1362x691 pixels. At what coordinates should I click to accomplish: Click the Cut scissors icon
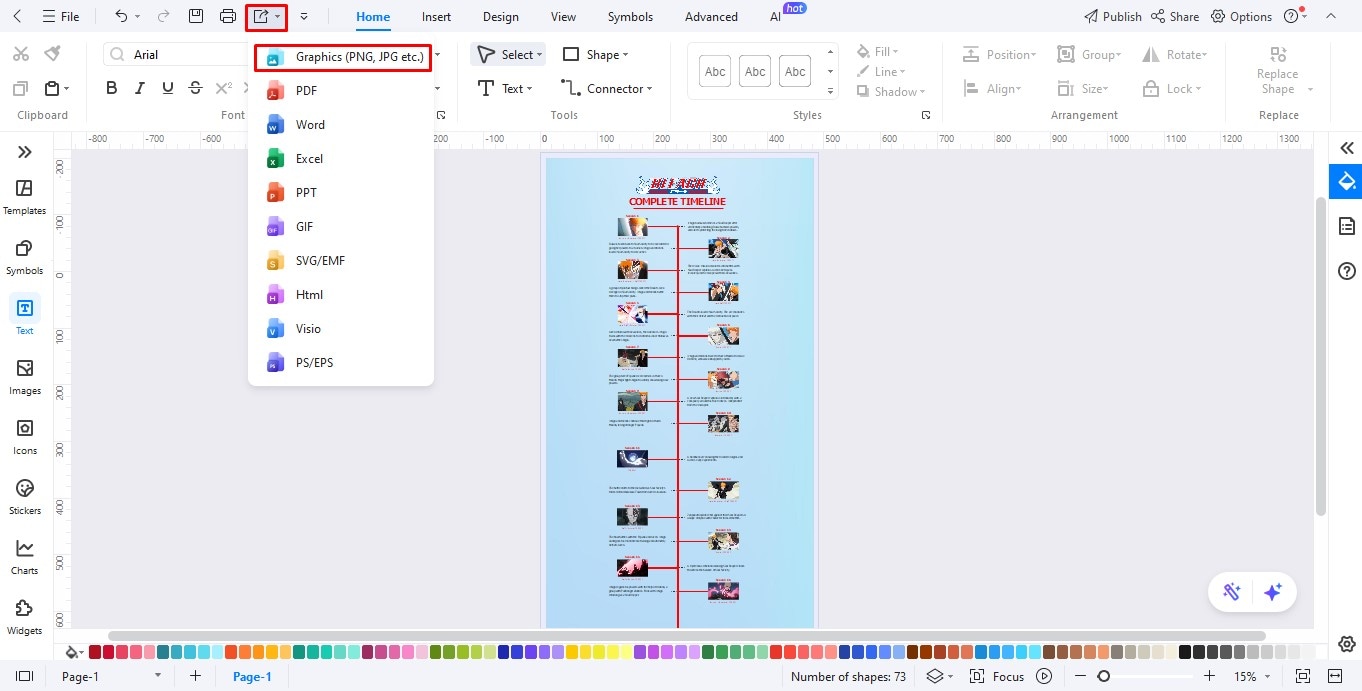click(x=20, y=53)
